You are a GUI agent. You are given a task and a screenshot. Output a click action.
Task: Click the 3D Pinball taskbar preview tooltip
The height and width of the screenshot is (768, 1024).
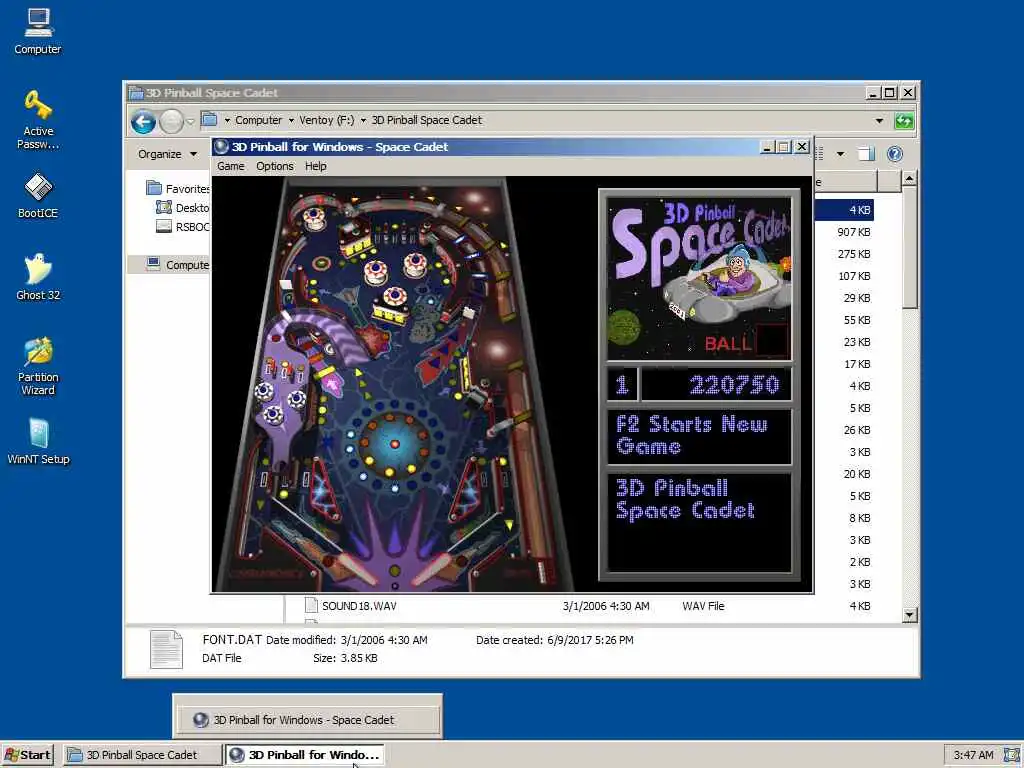pyautogui.click(x=307, y=720)
